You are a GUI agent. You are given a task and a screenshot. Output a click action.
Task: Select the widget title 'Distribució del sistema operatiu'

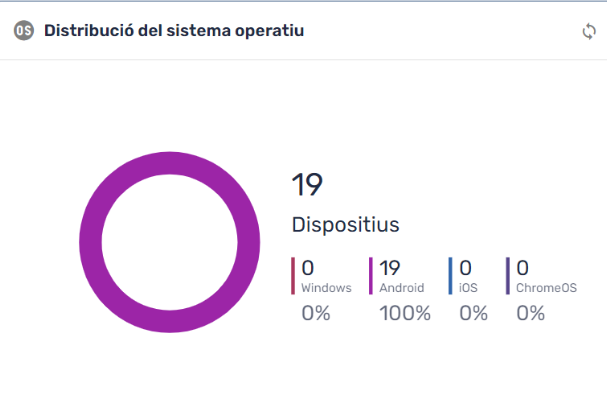(x=174, y=31)
